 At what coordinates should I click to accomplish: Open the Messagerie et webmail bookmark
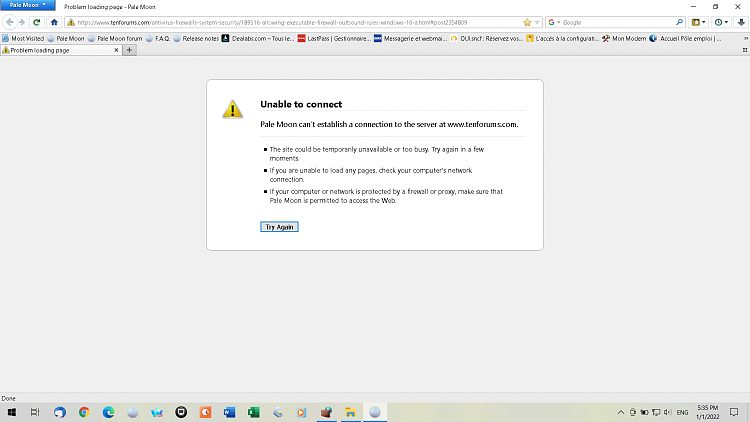pos(410,38)
